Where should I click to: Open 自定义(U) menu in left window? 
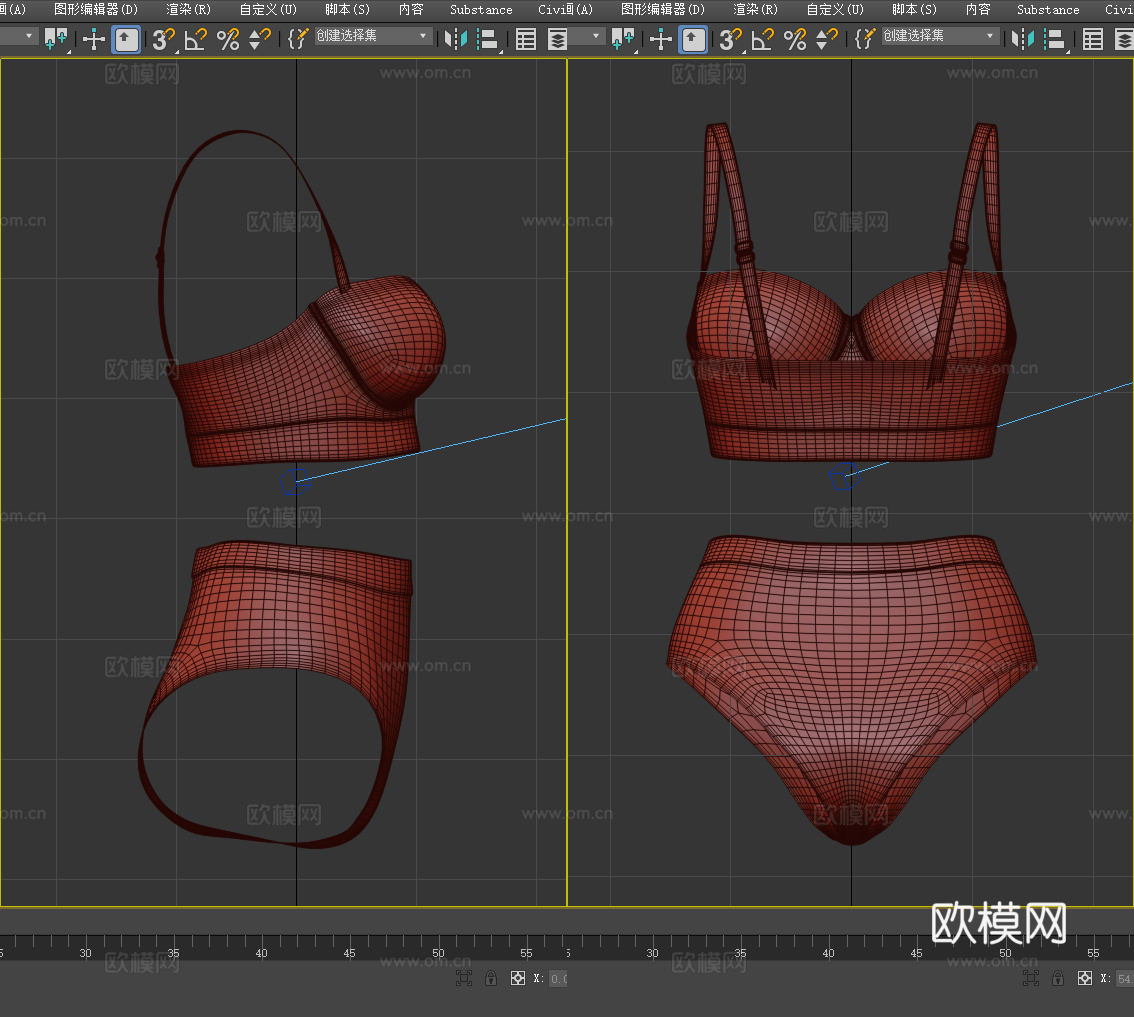coord(268,9)
